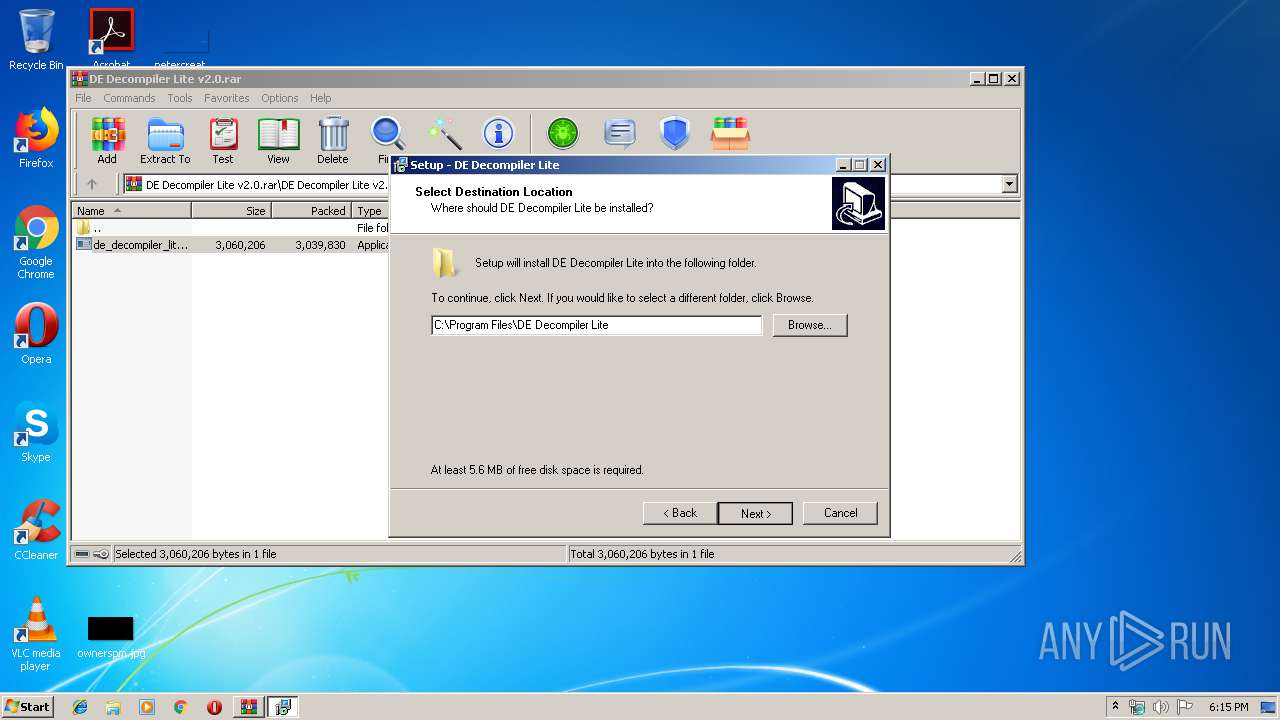Click the Extract To toolbar icon
1280x720 pixels.
pyautogui.click(x=165, y=140)
